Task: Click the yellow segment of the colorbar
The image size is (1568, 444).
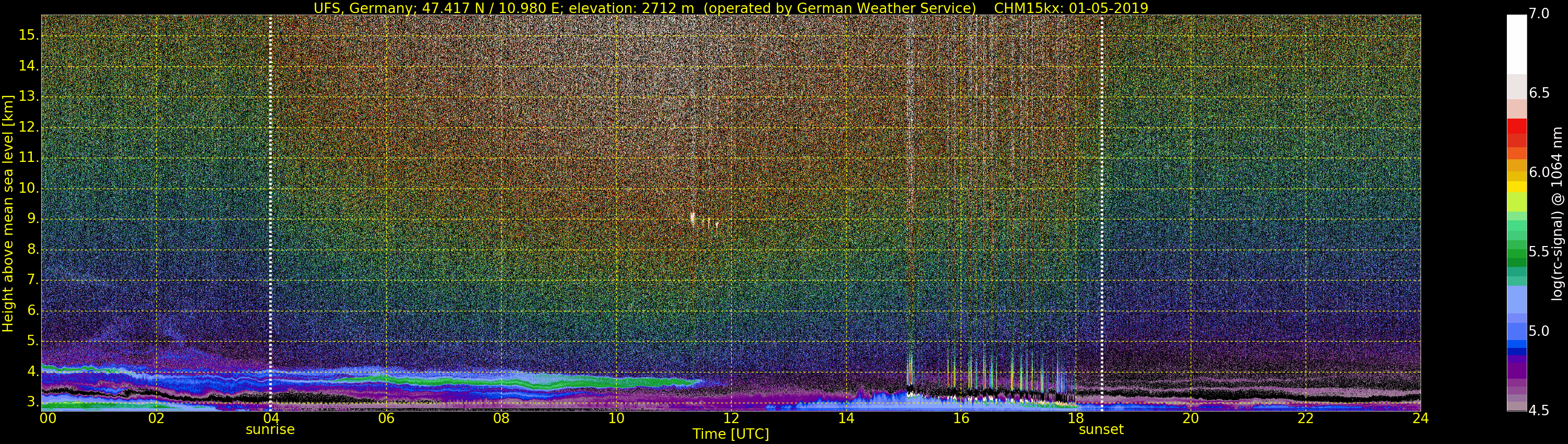Action: tap(1516, 186)
